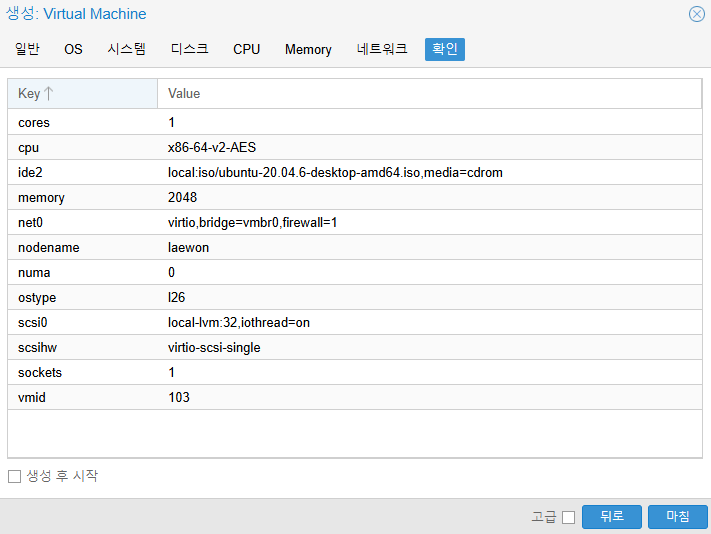This screenshot has height=534, width=711.
Task: Select the vmid value 103
Action: [179, 398]
